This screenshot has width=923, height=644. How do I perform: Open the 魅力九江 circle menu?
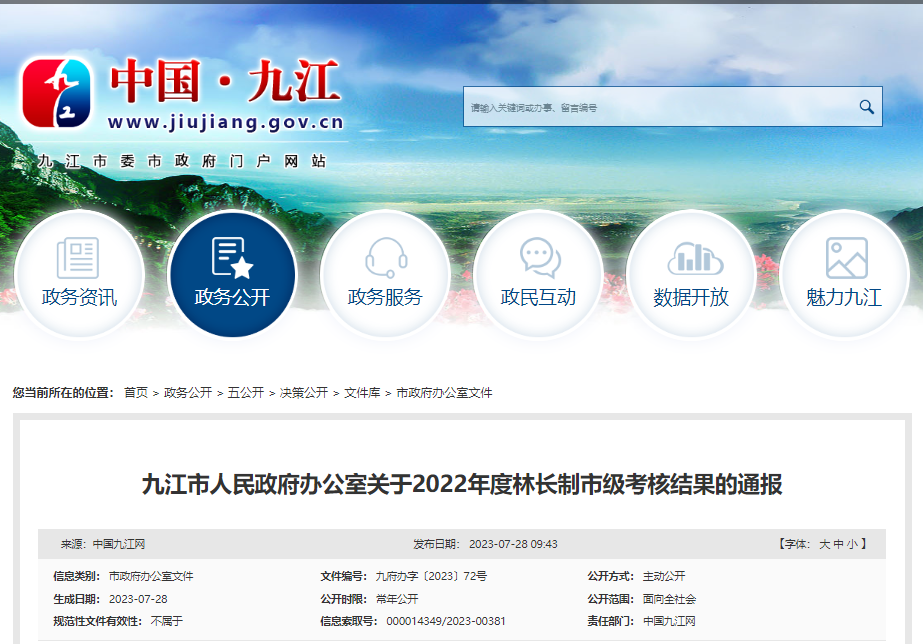844,274
